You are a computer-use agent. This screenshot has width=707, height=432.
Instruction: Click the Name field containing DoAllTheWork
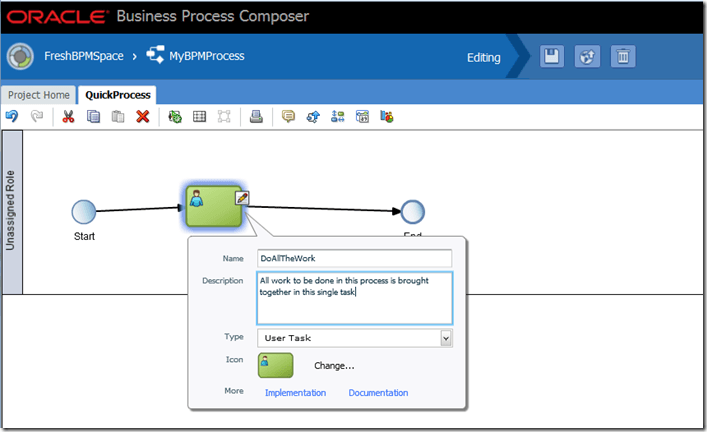coord(354,258)
